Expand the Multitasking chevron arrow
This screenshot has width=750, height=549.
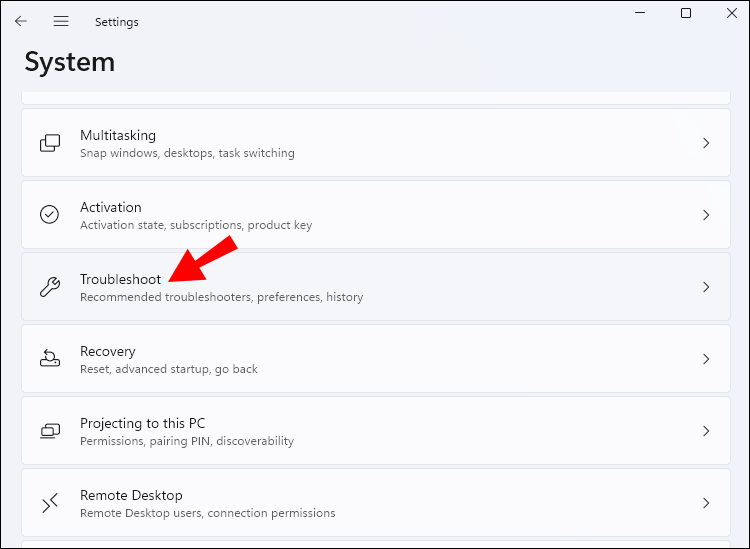(706, 143)
